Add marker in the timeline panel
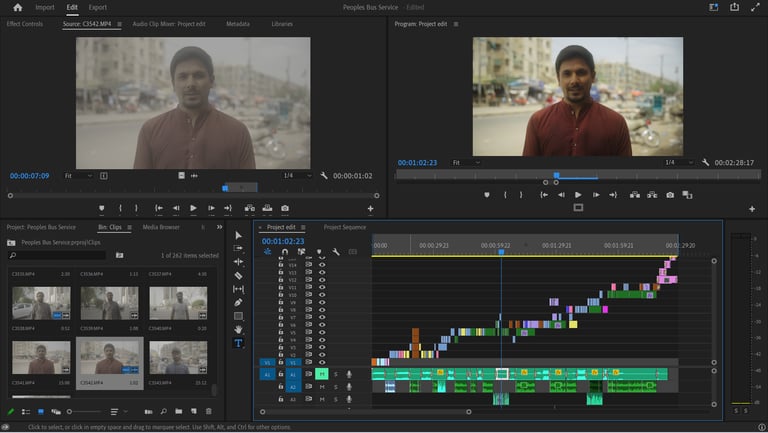Viewport: 768px width, 433px height. (x=319, y=252)
